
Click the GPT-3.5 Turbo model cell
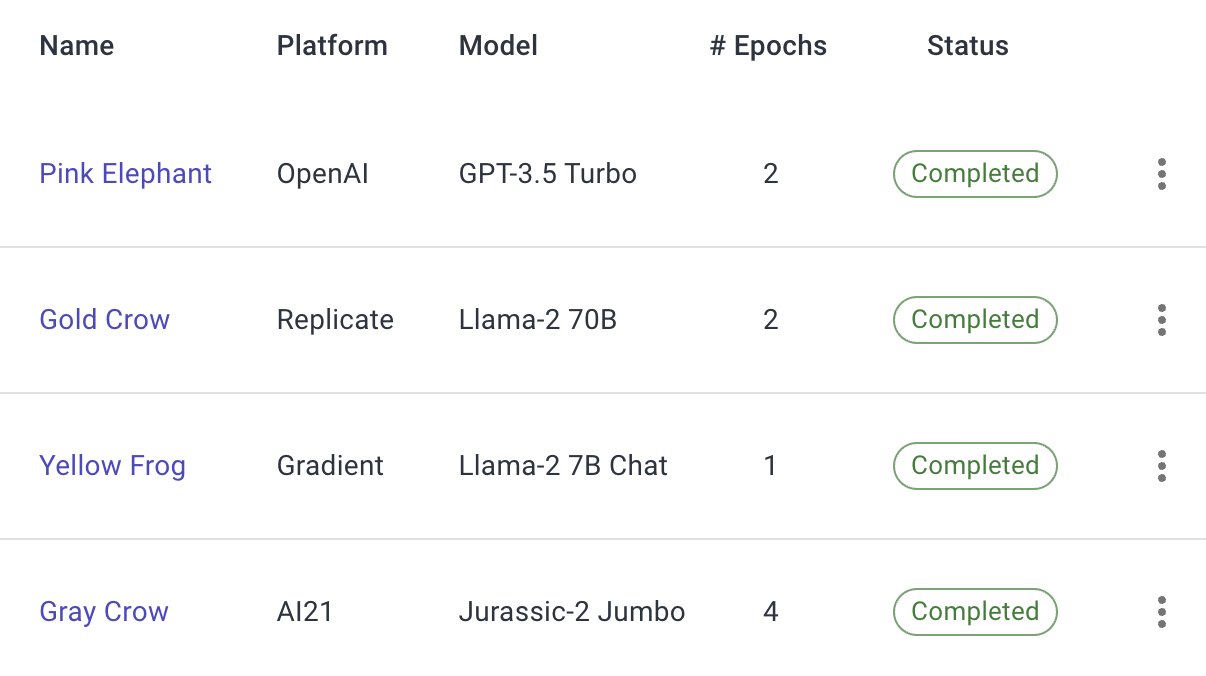click(x=547, y=174)
